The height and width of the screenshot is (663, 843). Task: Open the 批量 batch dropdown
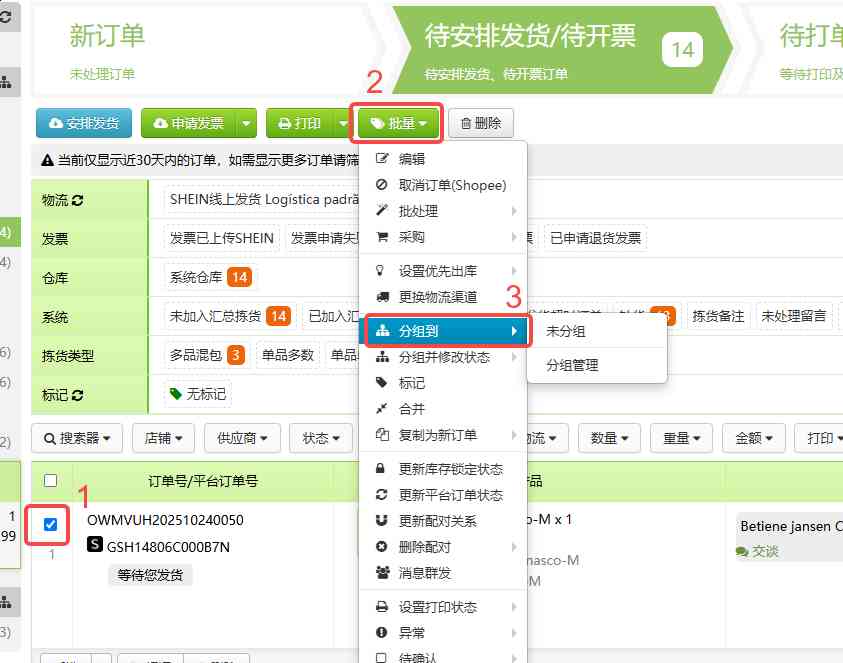pos(397,124)
